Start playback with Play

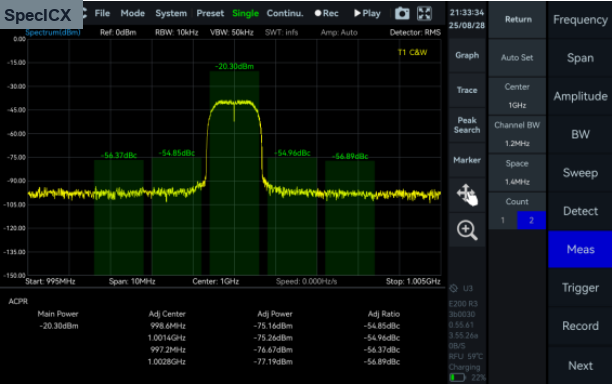[x=367, y=13]
